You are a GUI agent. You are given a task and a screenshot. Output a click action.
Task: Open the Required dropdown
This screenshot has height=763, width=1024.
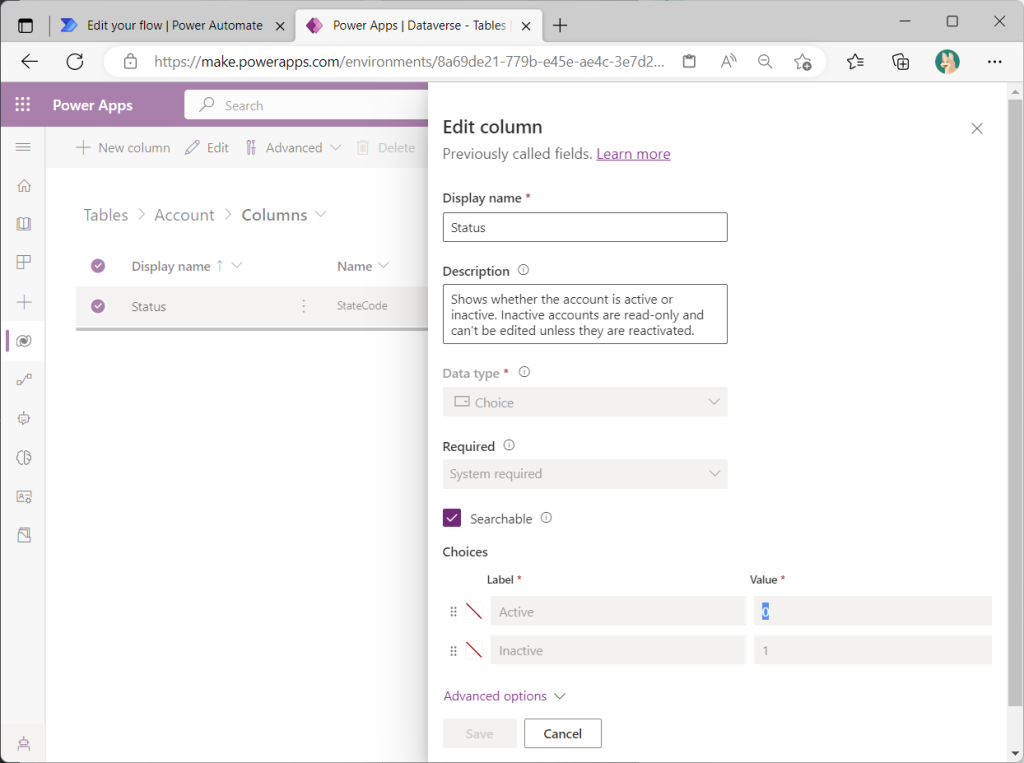[x=585, y=474]
